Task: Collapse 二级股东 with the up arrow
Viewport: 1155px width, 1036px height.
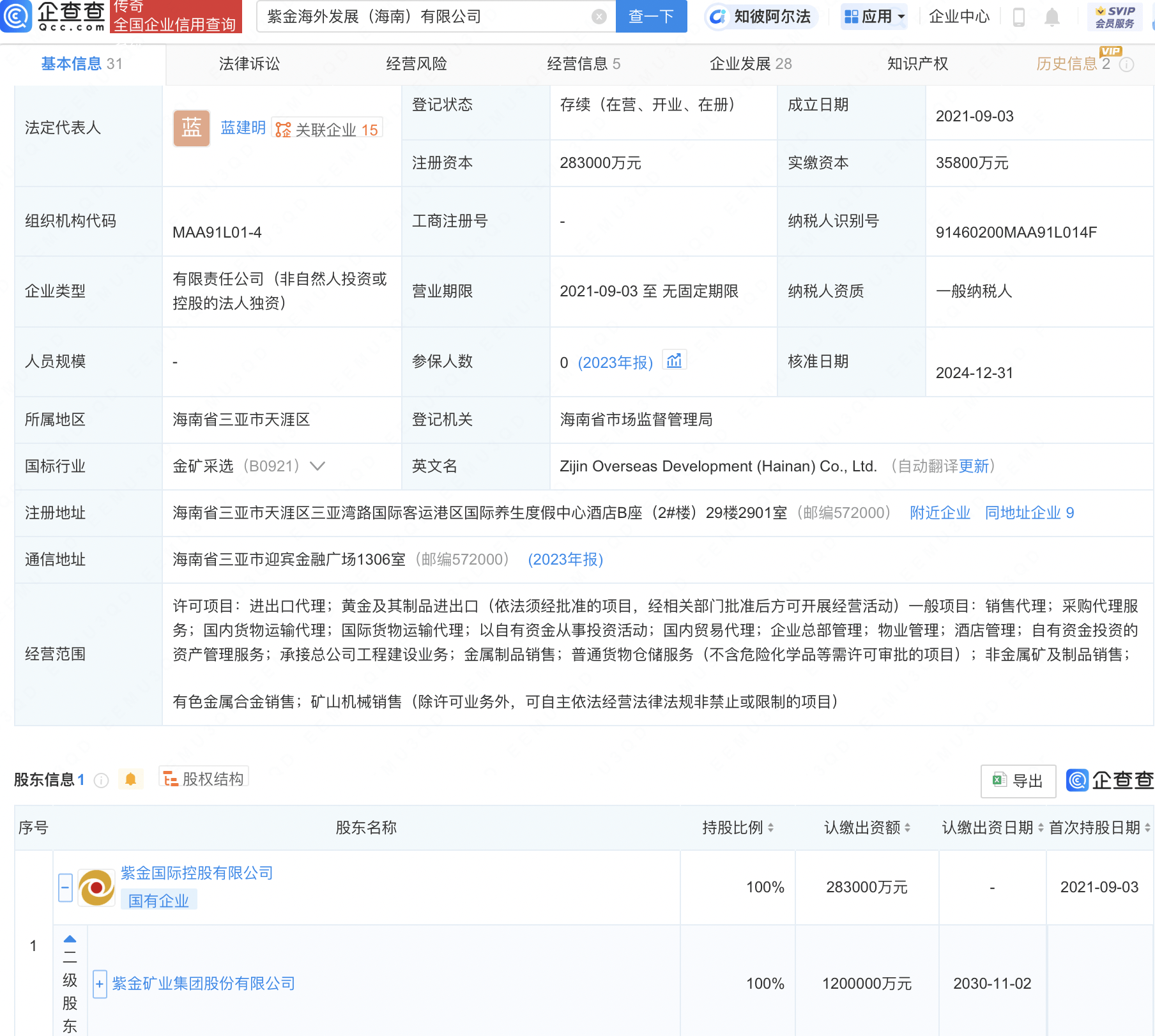Action: [x=70, y=939]
